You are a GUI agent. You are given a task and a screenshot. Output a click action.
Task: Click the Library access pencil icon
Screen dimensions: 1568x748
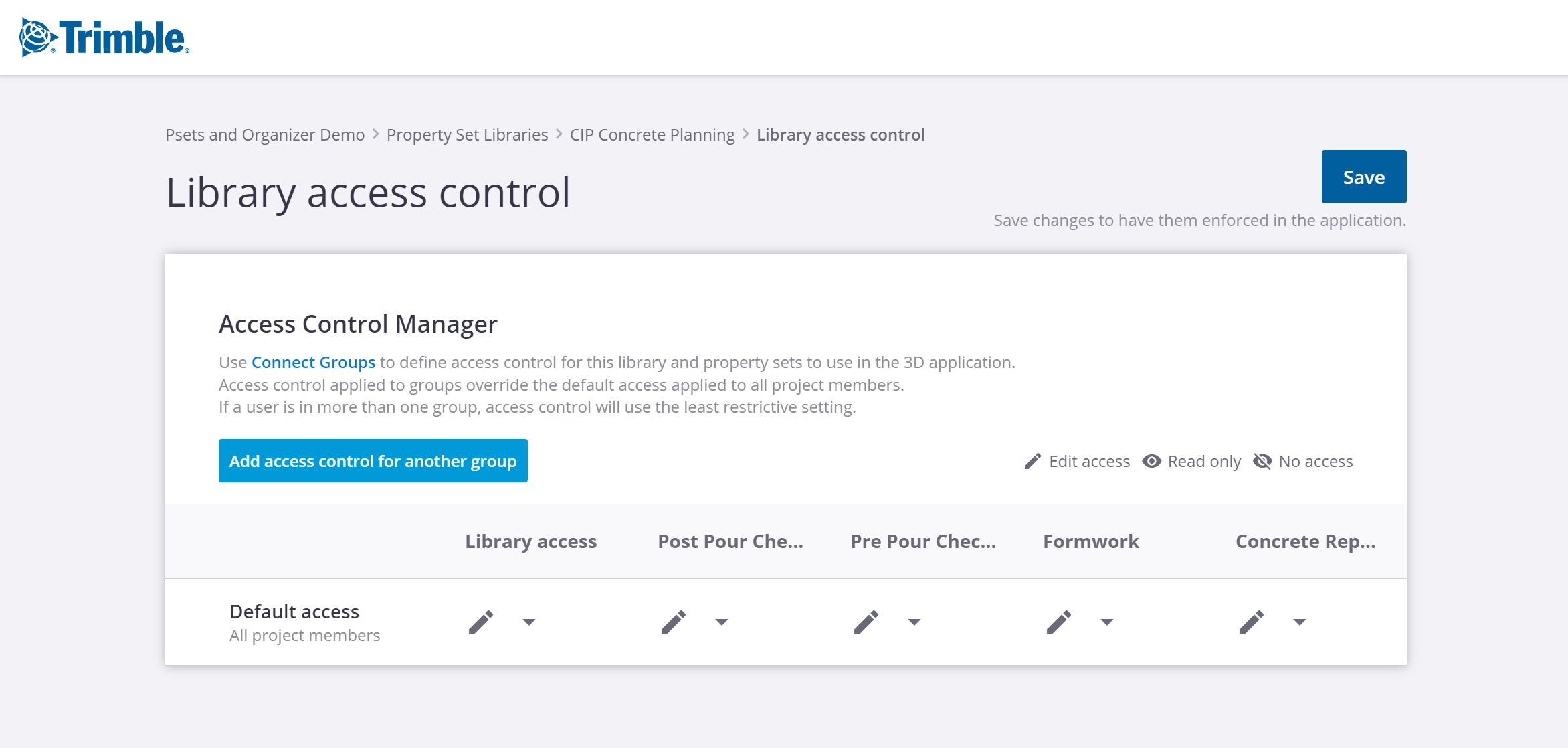click(x=481, y=622)
